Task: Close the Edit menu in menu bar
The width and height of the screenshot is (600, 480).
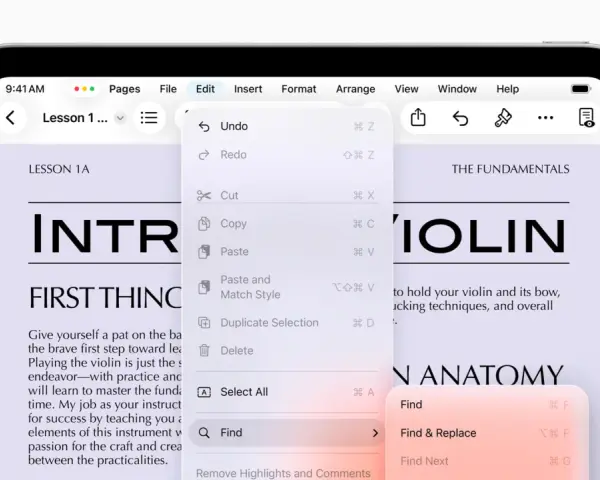Action: tap(205, 89)
